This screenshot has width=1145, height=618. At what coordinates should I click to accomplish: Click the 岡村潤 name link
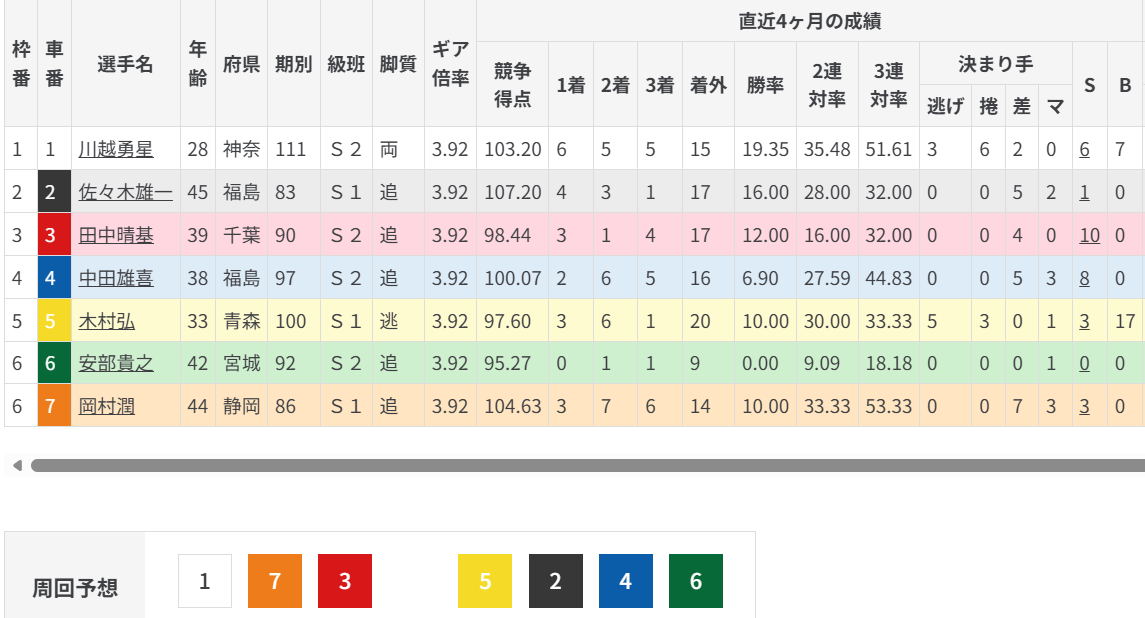tap(107, 406)
